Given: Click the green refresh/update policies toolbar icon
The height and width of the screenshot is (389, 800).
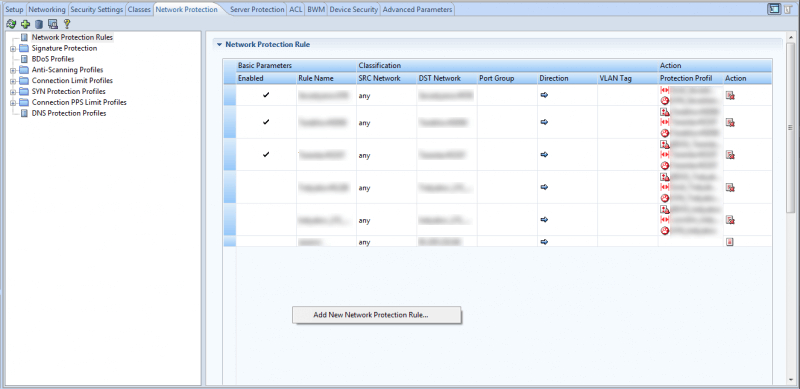Looking at the screenshot, I should pos(11,23).
